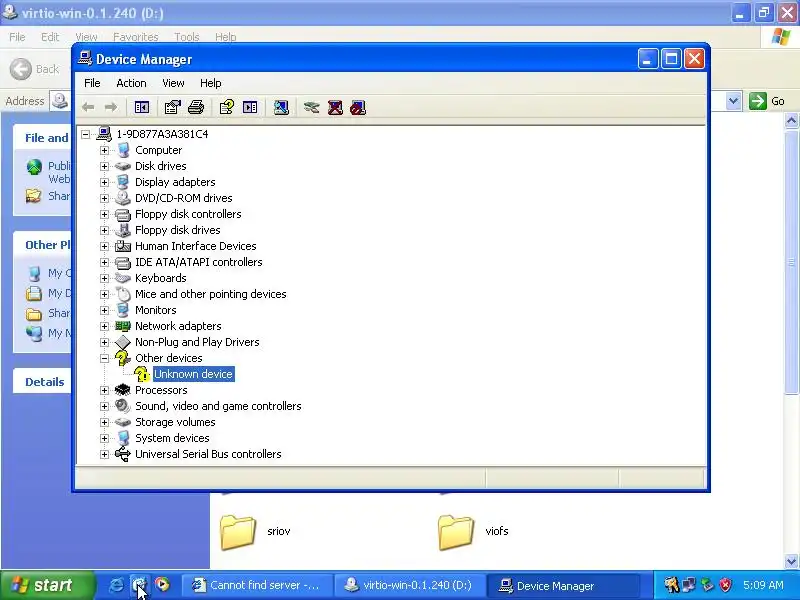This screenshot has height=600, width=800.
Task: Open the address bar dropdown in Explorer window
Action: tap(733, 101)
